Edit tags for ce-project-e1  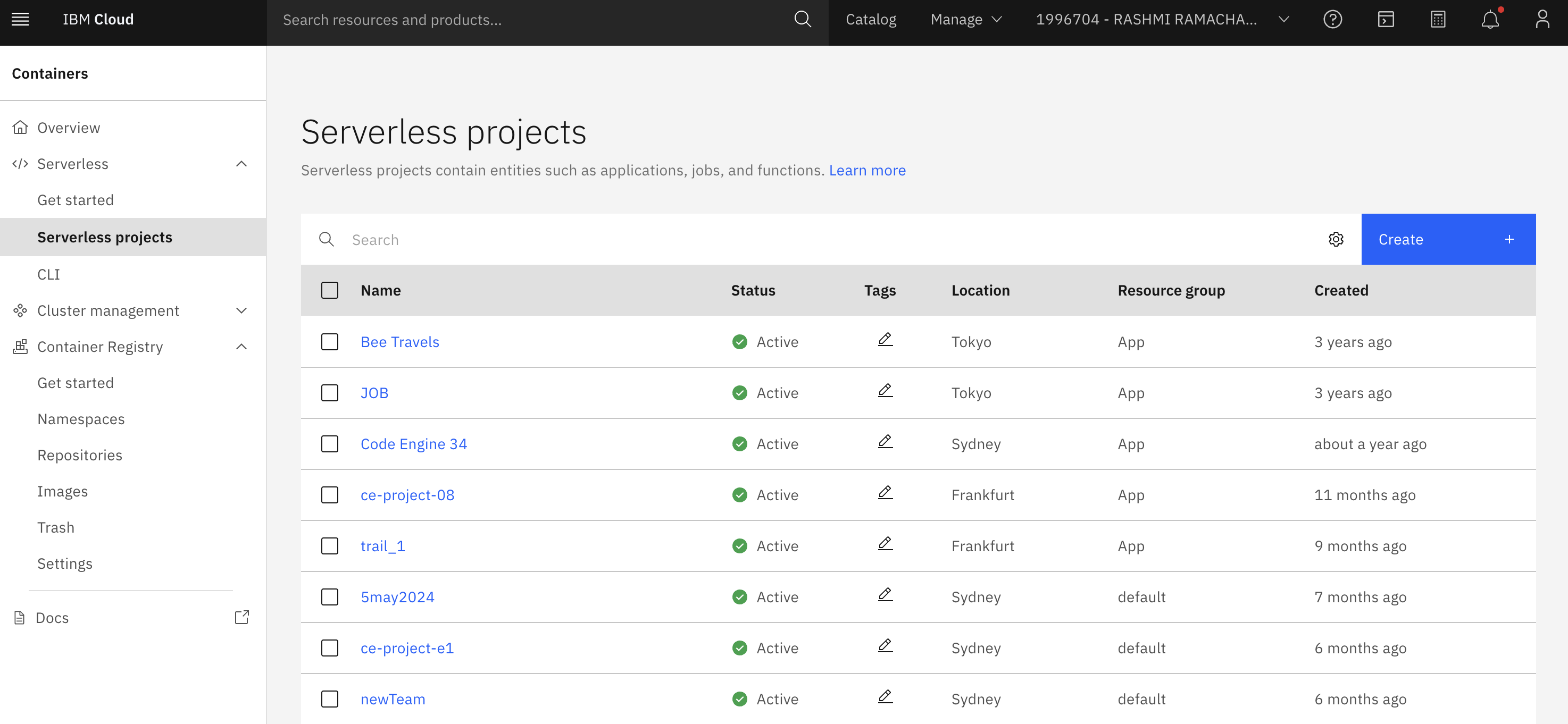885,646
